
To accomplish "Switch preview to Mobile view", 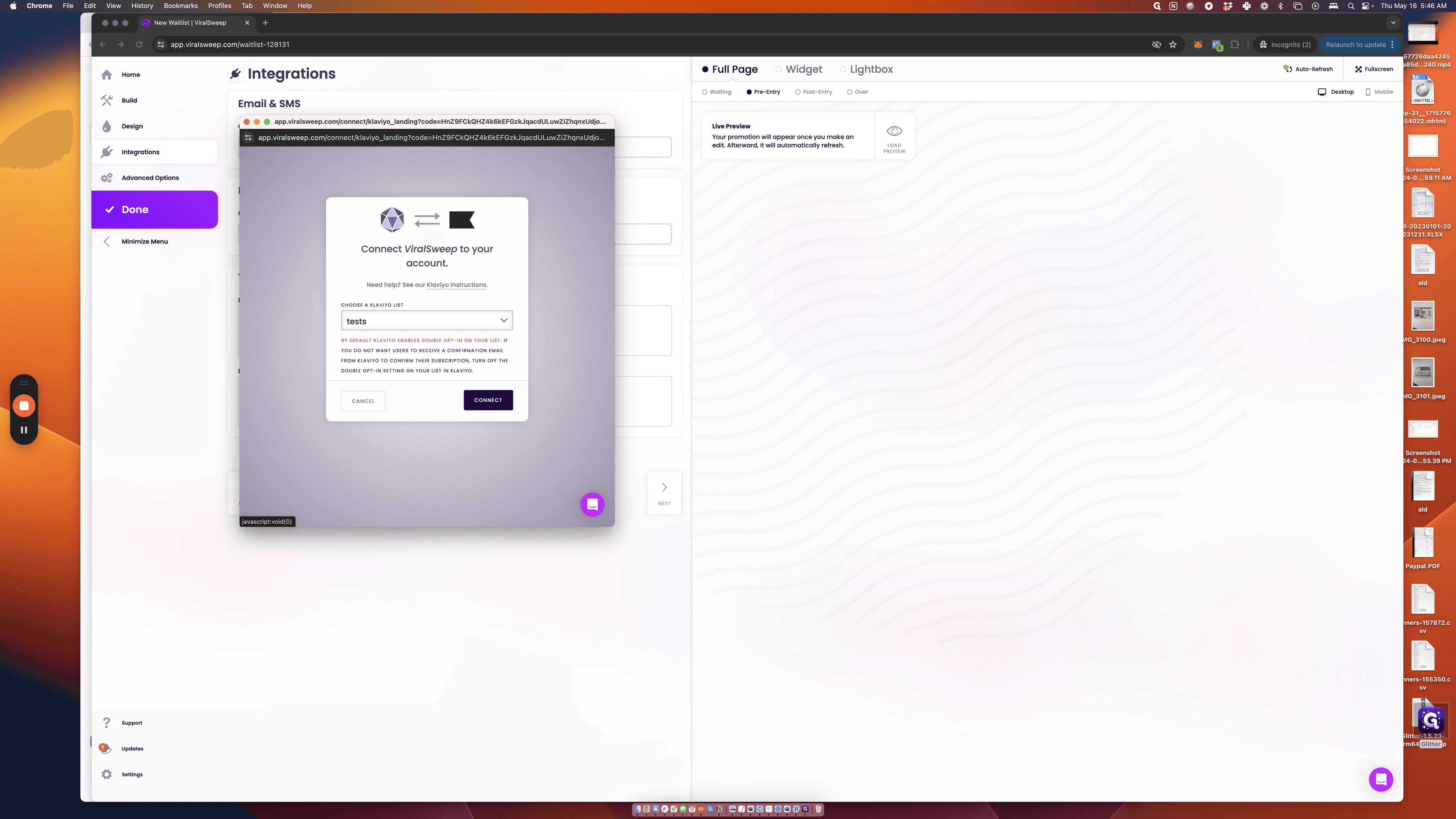I will click(1379, 91).
